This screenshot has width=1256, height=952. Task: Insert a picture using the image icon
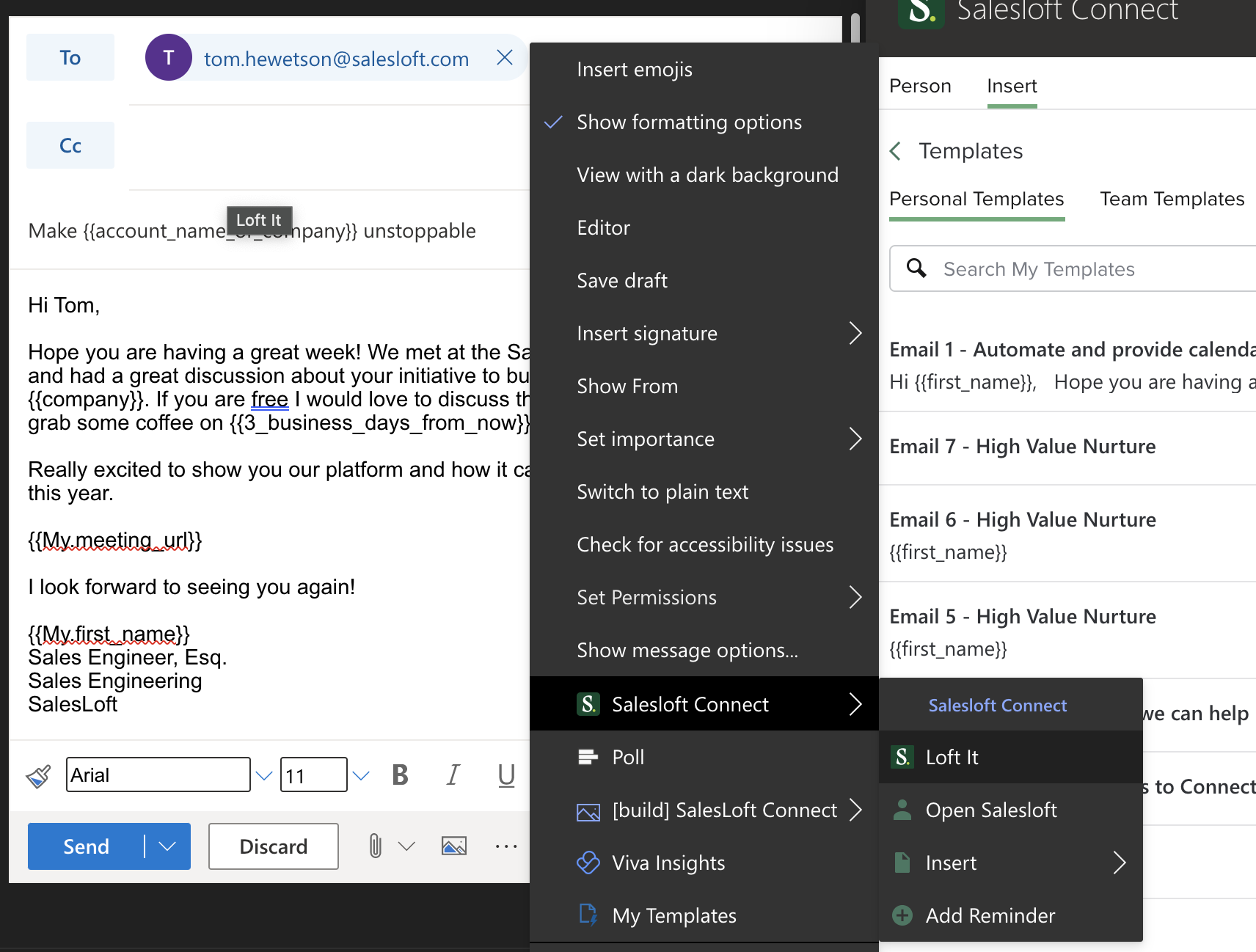click(x=454, y=846)
